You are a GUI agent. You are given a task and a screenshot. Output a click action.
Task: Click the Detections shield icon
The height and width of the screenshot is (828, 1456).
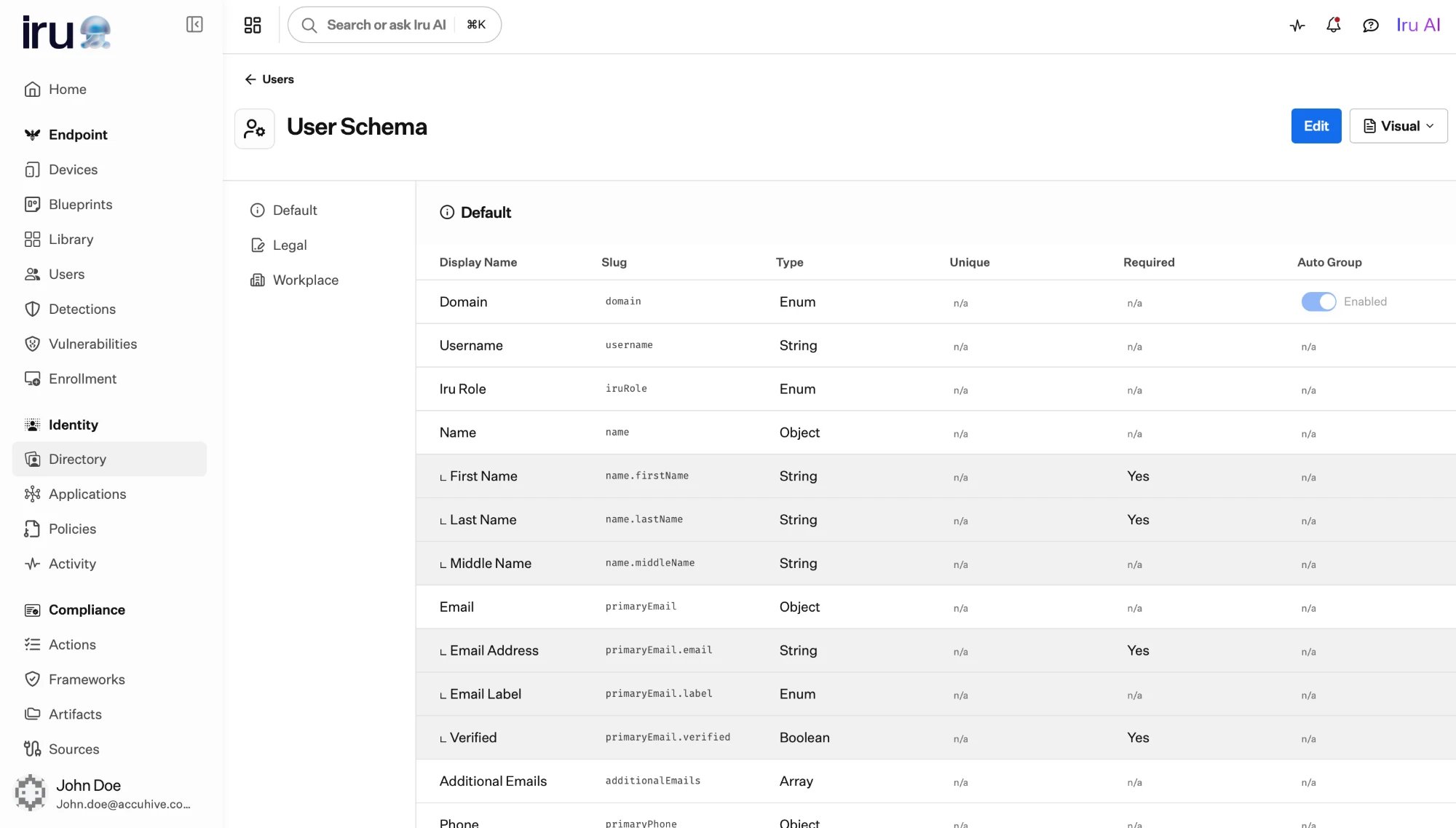coord(32,309)
